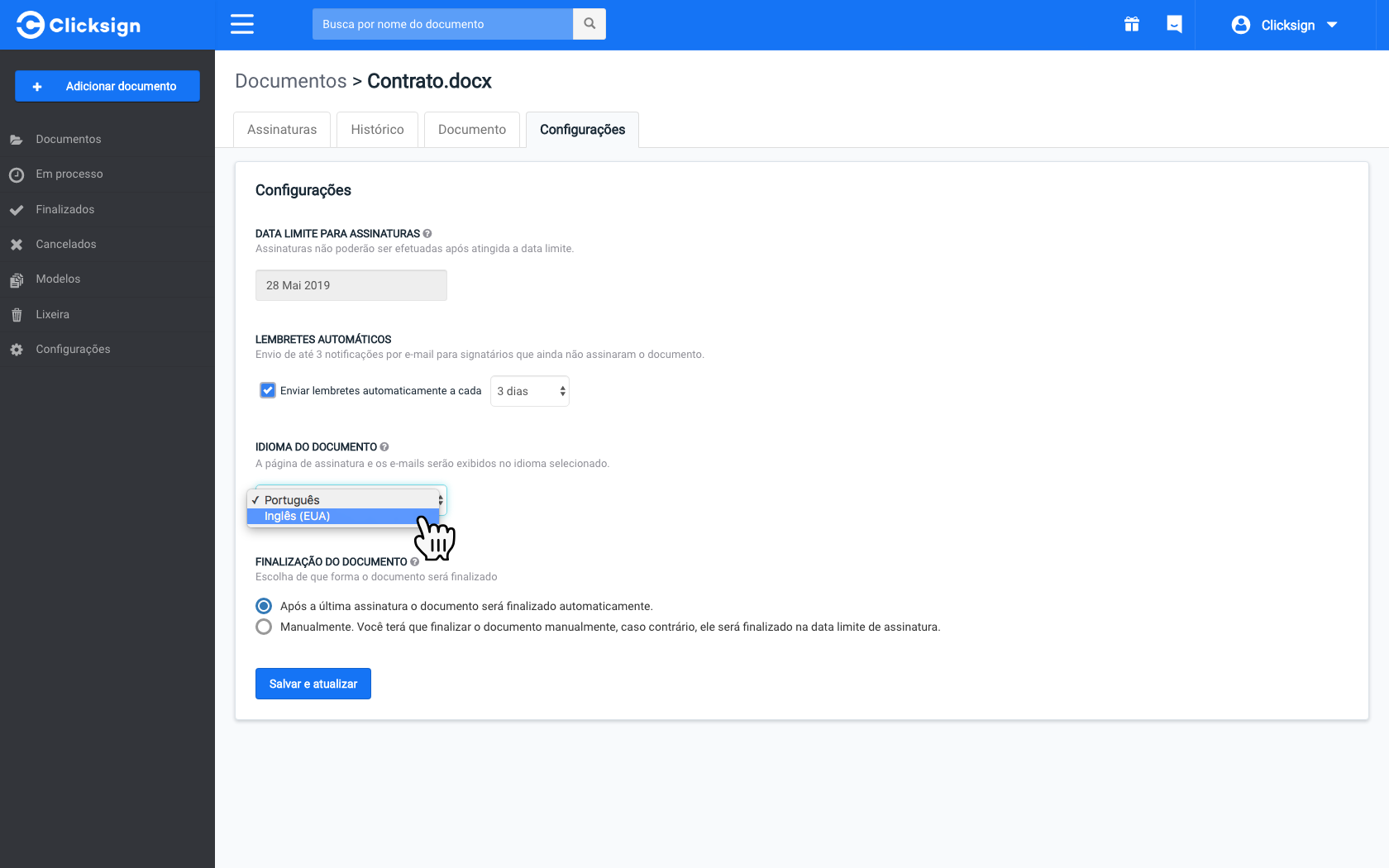
Task: Go to Documentos breadcrumb link
Action: pyautogui.click(x=291, y=81)
